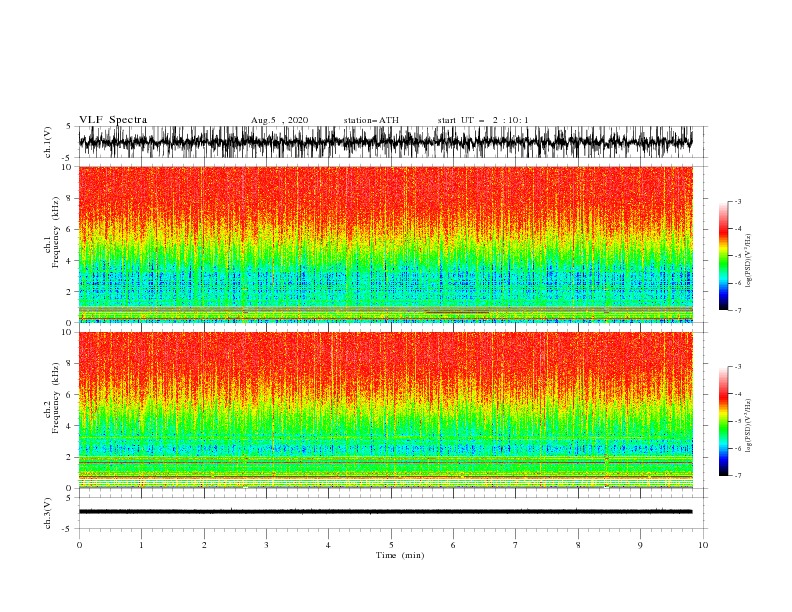Image resolution: width=792 pixels, height=612 pixels.
Task: Click ch.1(V) voltage tick label "-5"
Action: pos(68,158)
